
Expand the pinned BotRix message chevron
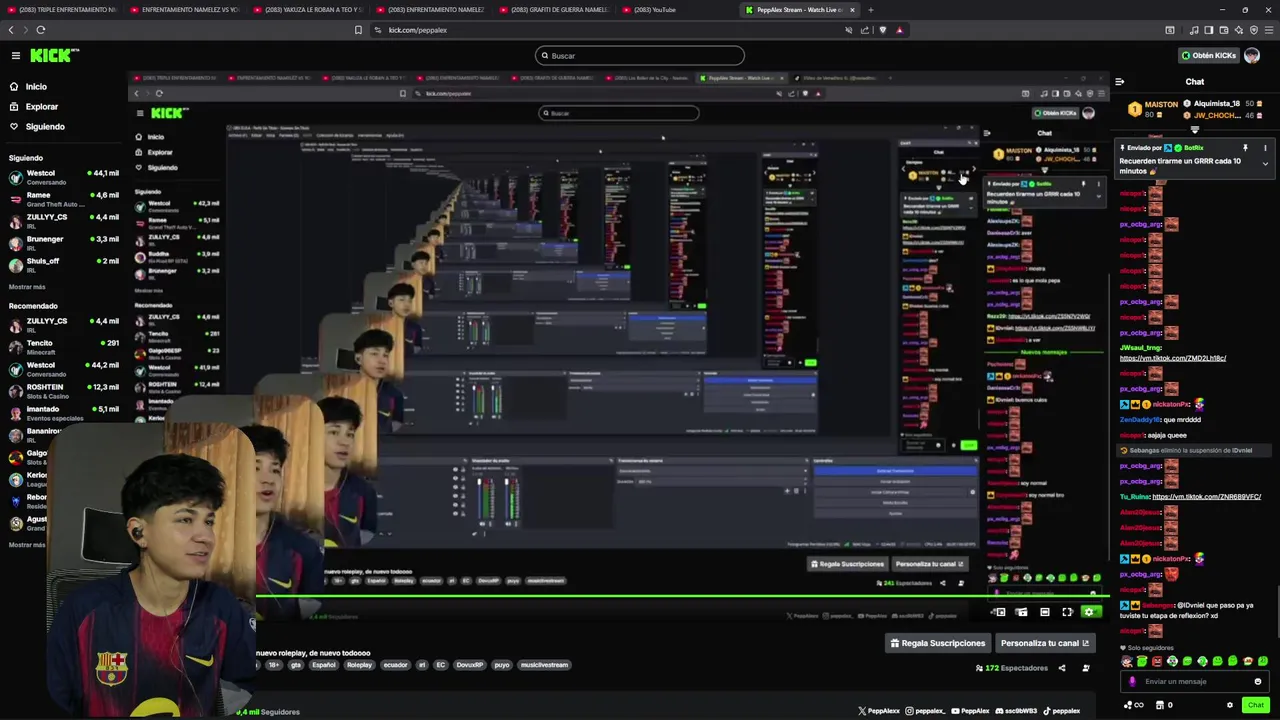1265,164
